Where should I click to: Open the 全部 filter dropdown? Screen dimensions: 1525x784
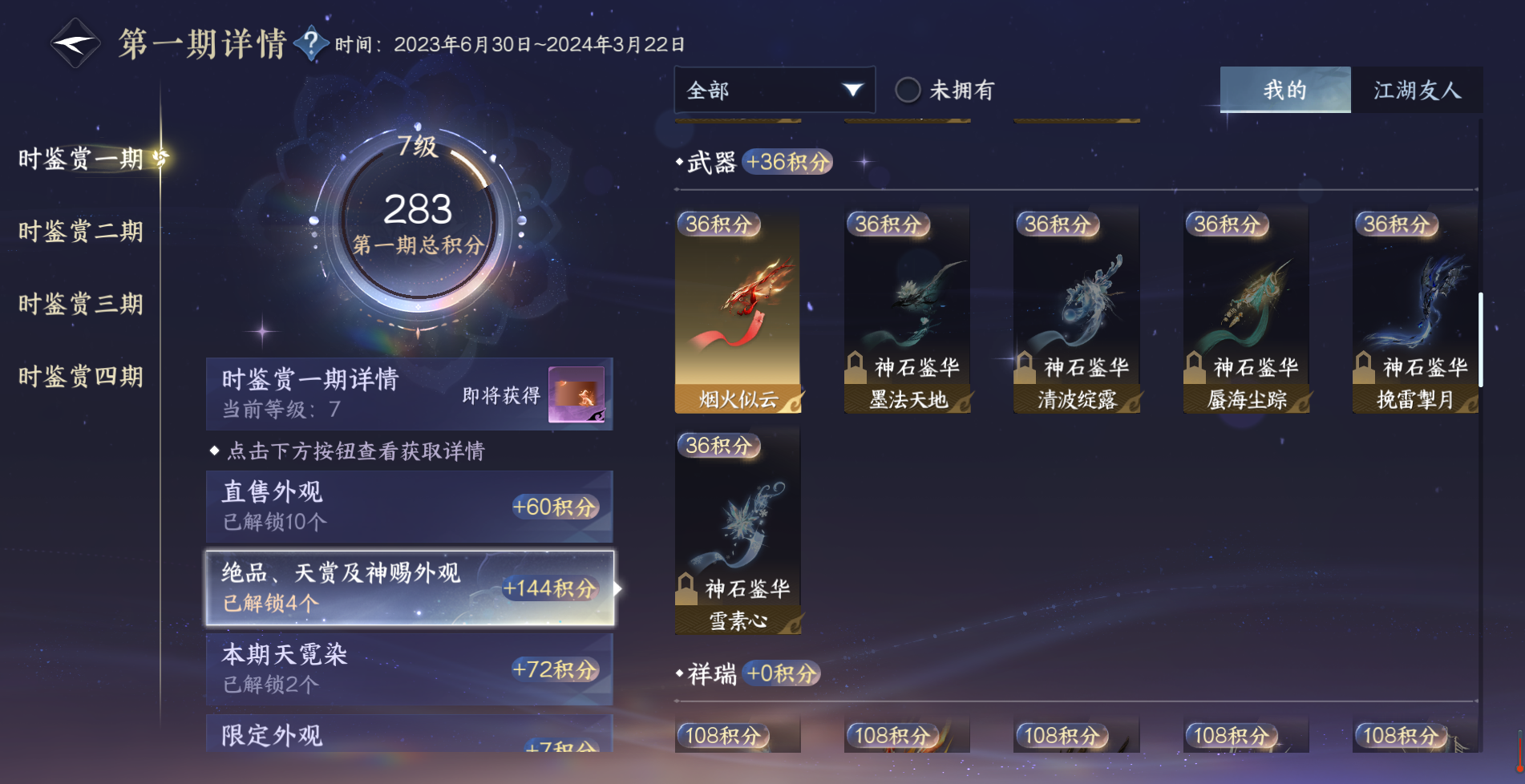[775, 90]
